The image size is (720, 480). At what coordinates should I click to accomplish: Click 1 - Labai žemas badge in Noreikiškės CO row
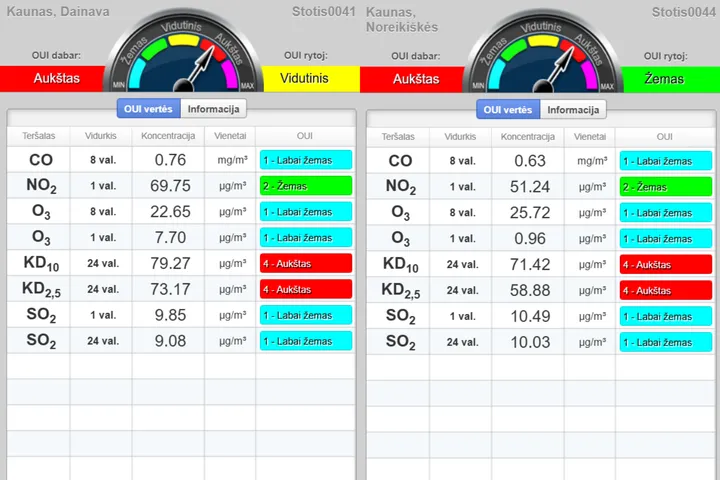point(666,161)
